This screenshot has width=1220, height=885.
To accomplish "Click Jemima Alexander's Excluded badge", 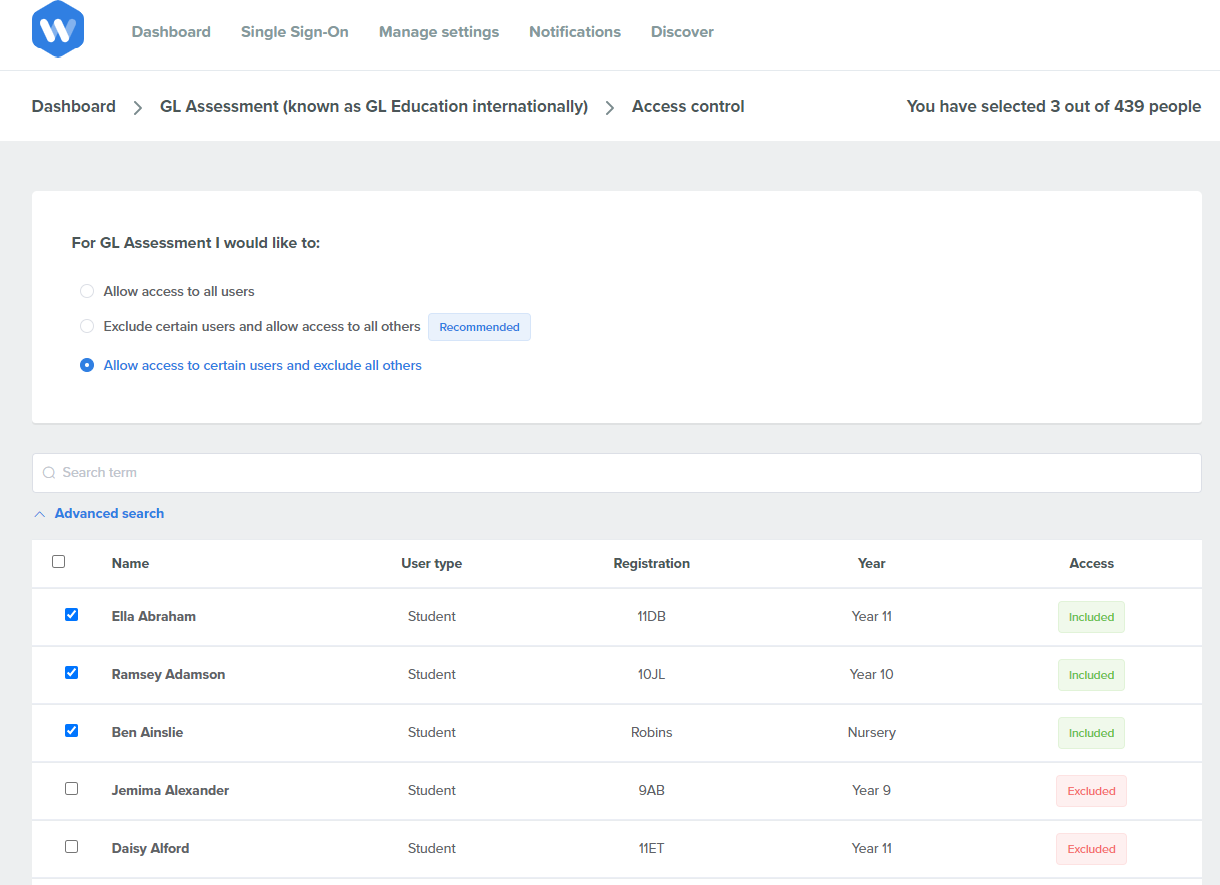I will coord(1091,791).
